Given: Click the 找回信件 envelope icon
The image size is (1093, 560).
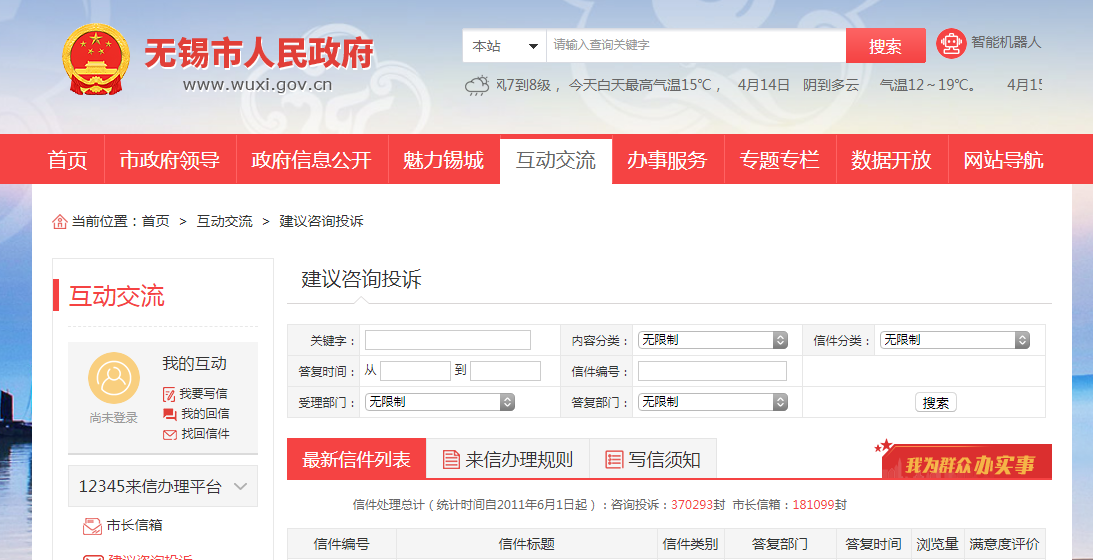Looking at the screenshot, I should coord(169,434).
